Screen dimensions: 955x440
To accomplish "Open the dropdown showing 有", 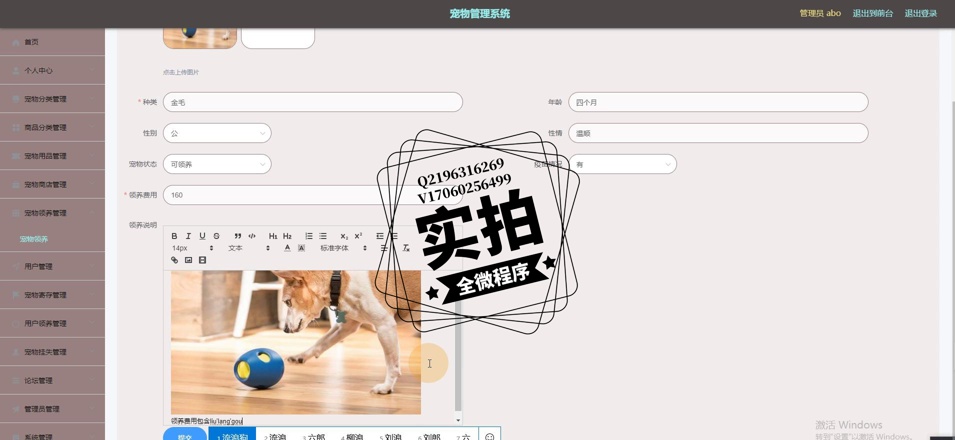I will (x=622, y=164).
